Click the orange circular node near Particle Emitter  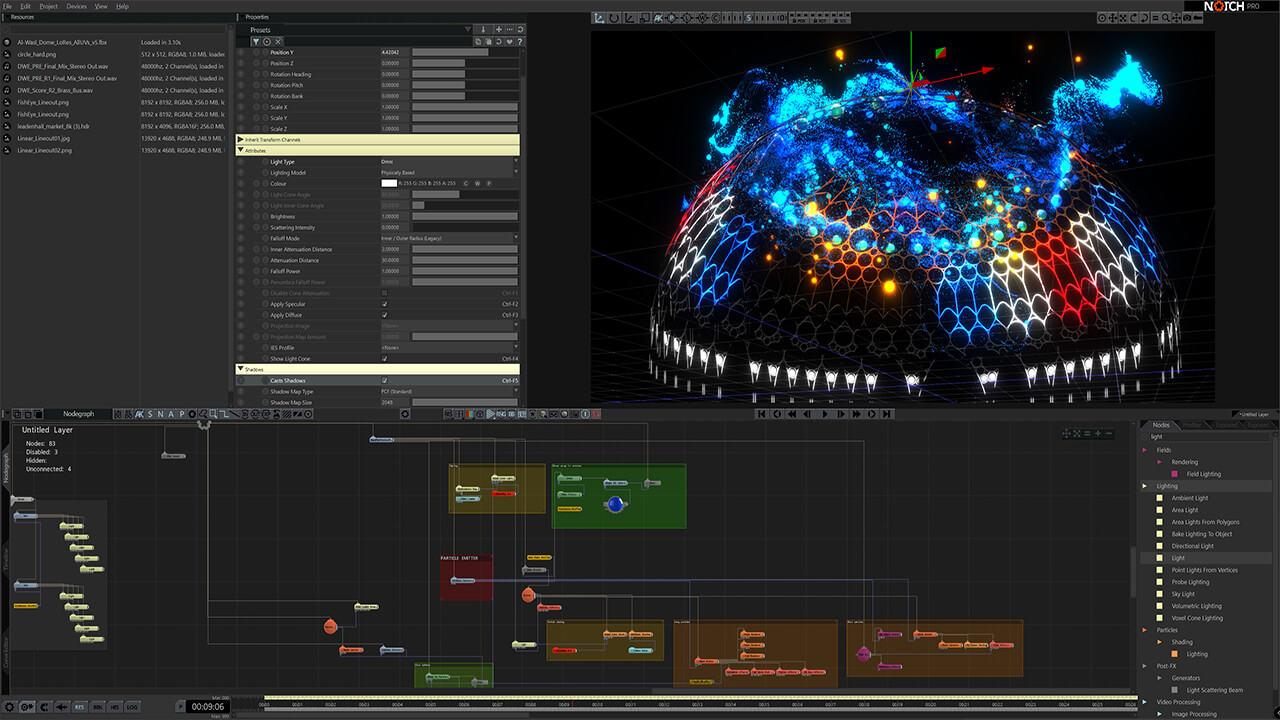[x=528, y=595]
